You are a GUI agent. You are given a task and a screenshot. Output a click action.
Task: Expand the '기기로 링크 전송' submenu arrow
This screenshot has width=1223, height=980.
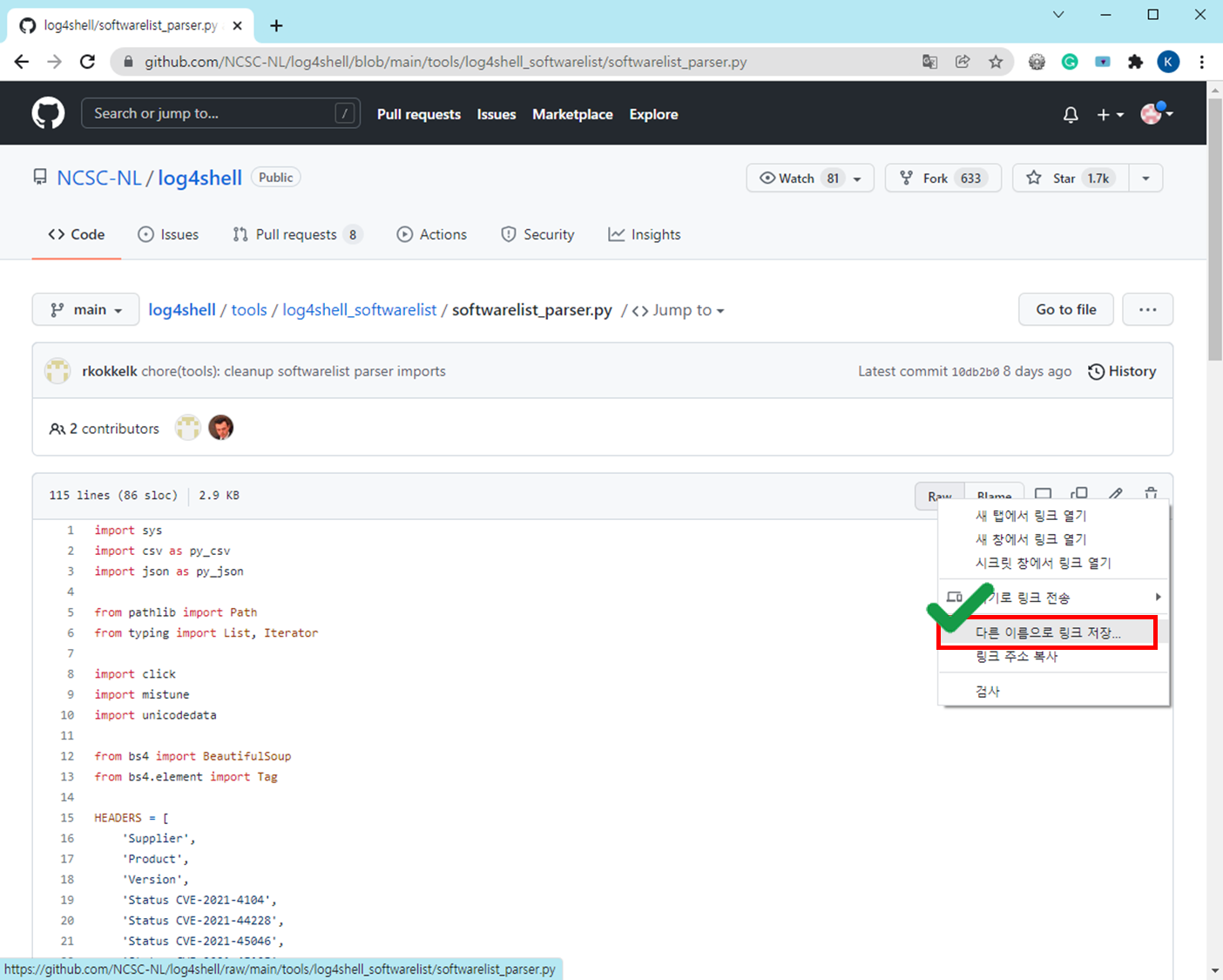[1158, 597]
